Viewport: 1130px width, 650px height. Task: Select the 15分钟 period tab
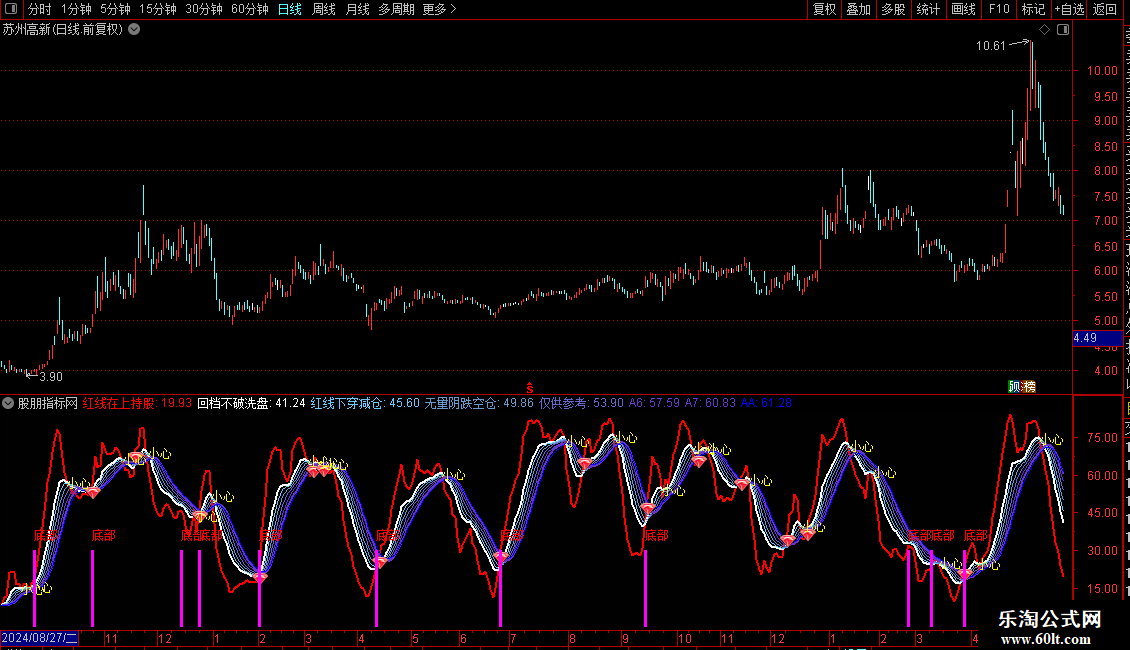point(158,9)
